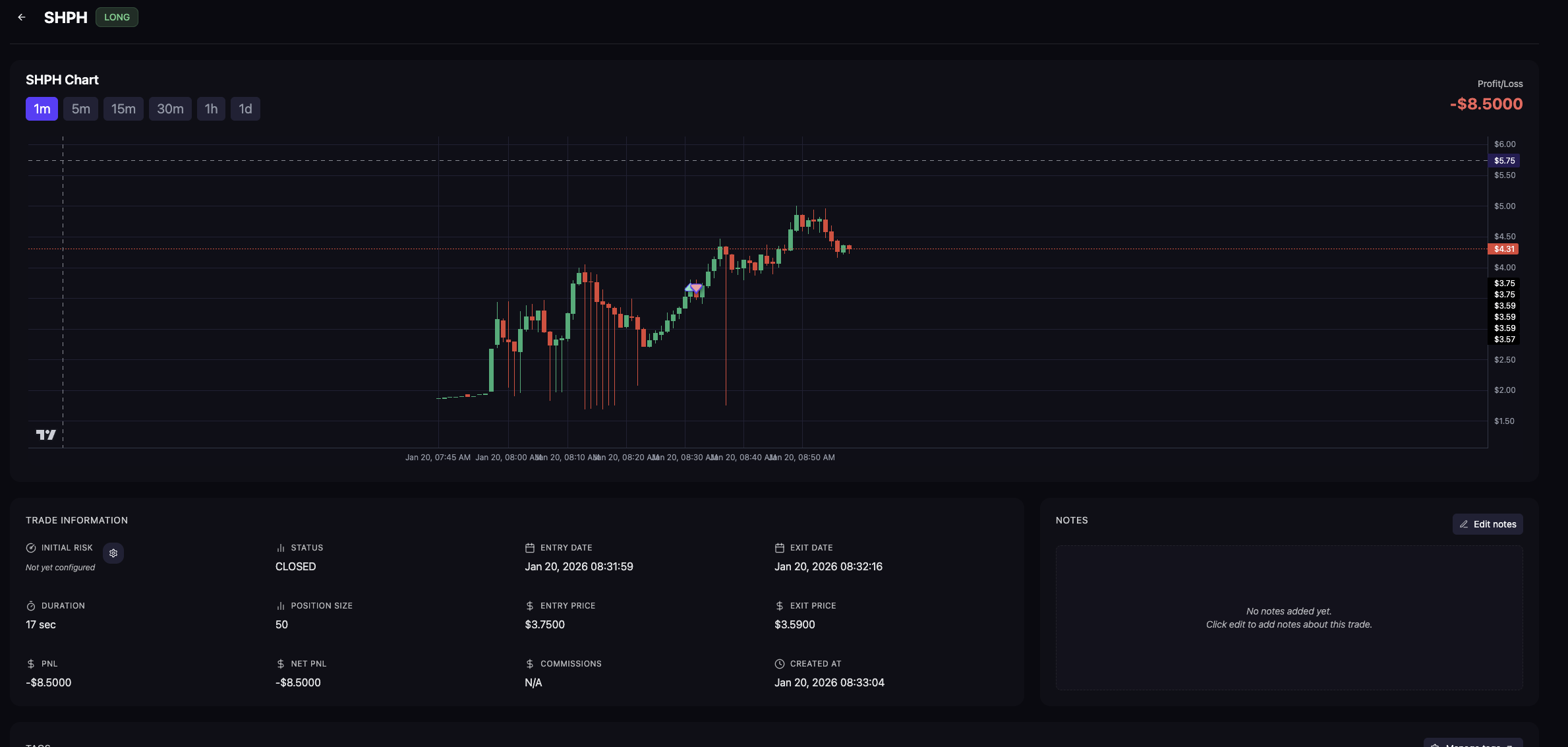Image resolution: width=1568 pixels, height=747 pixels.
Task: Click the Edit notes button
Action: (1488, 524)
